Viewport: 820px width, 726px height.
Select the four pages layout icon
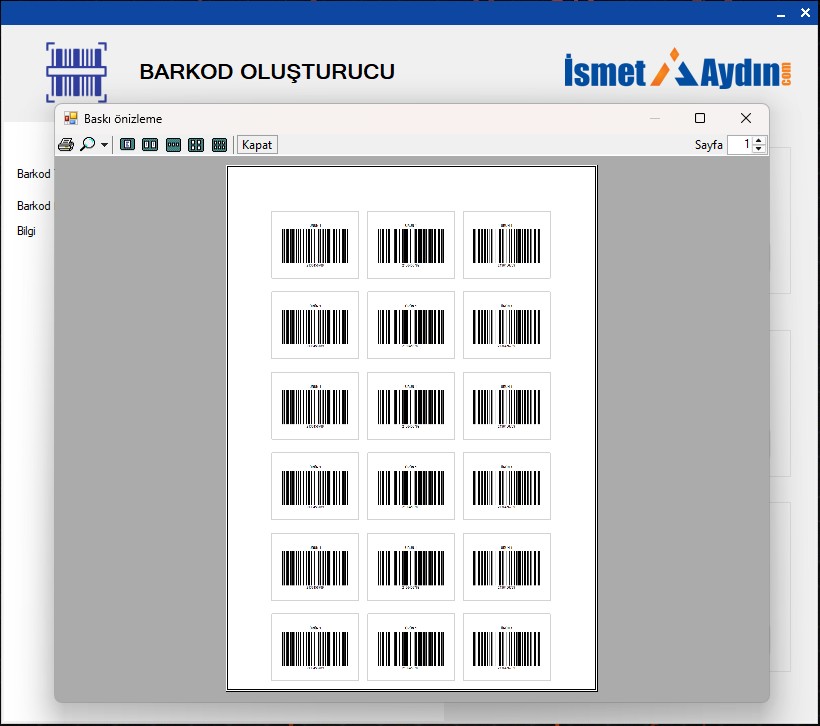coord(196,145)
